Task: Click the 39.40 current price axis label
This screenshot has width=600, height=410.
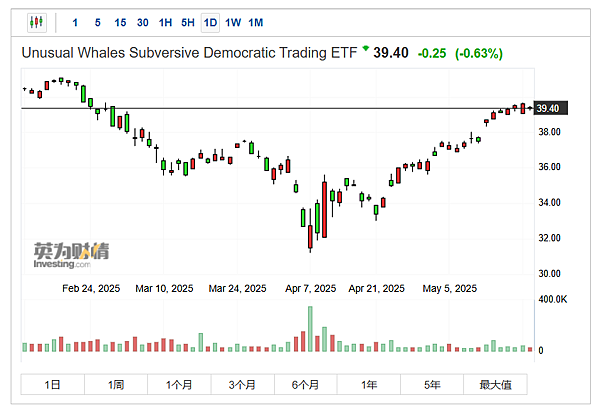Action: [x=550, y=108]
